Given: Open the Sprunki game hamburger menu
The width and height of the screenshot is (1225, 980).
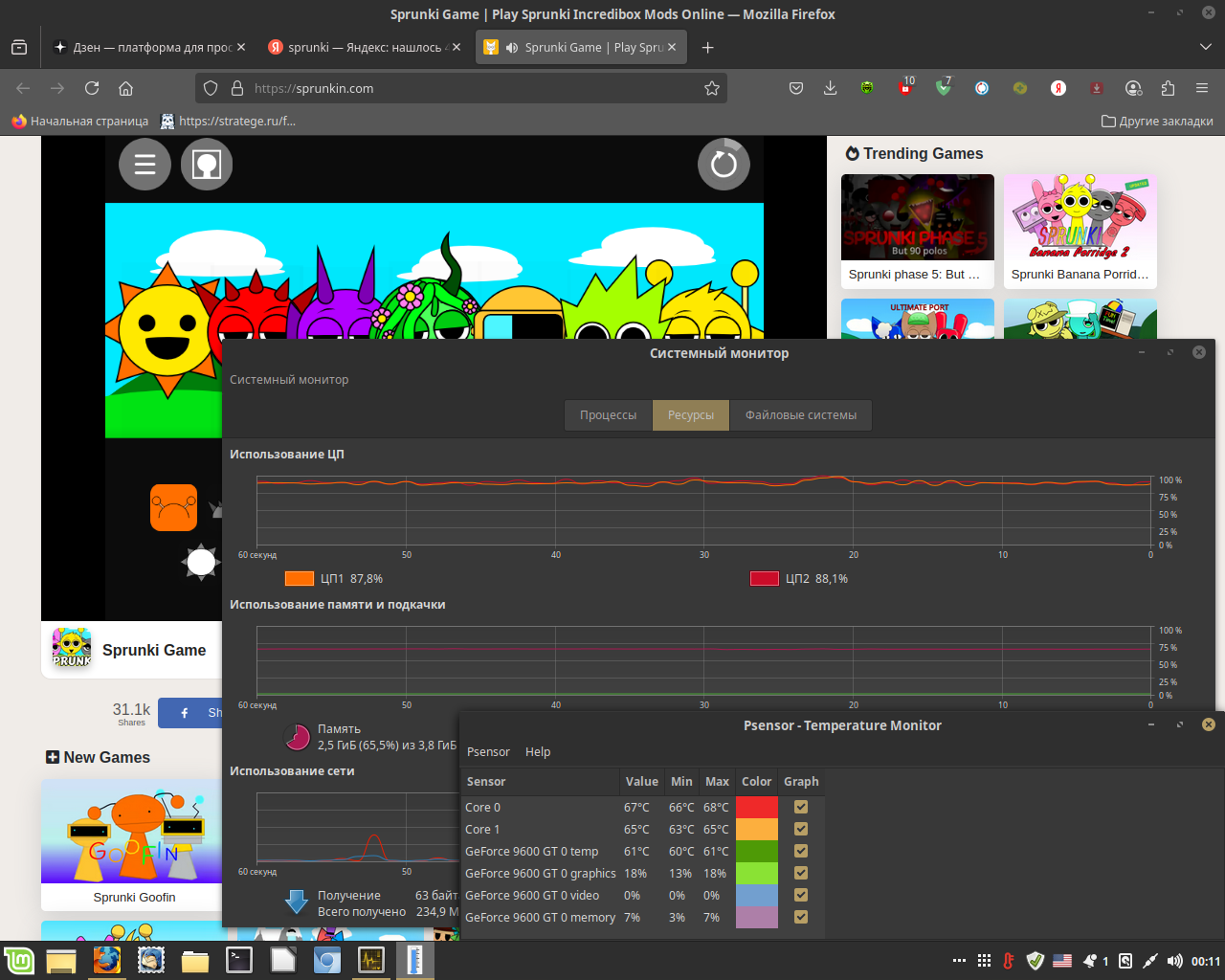Looking at the screenshot, I should 145,165.
